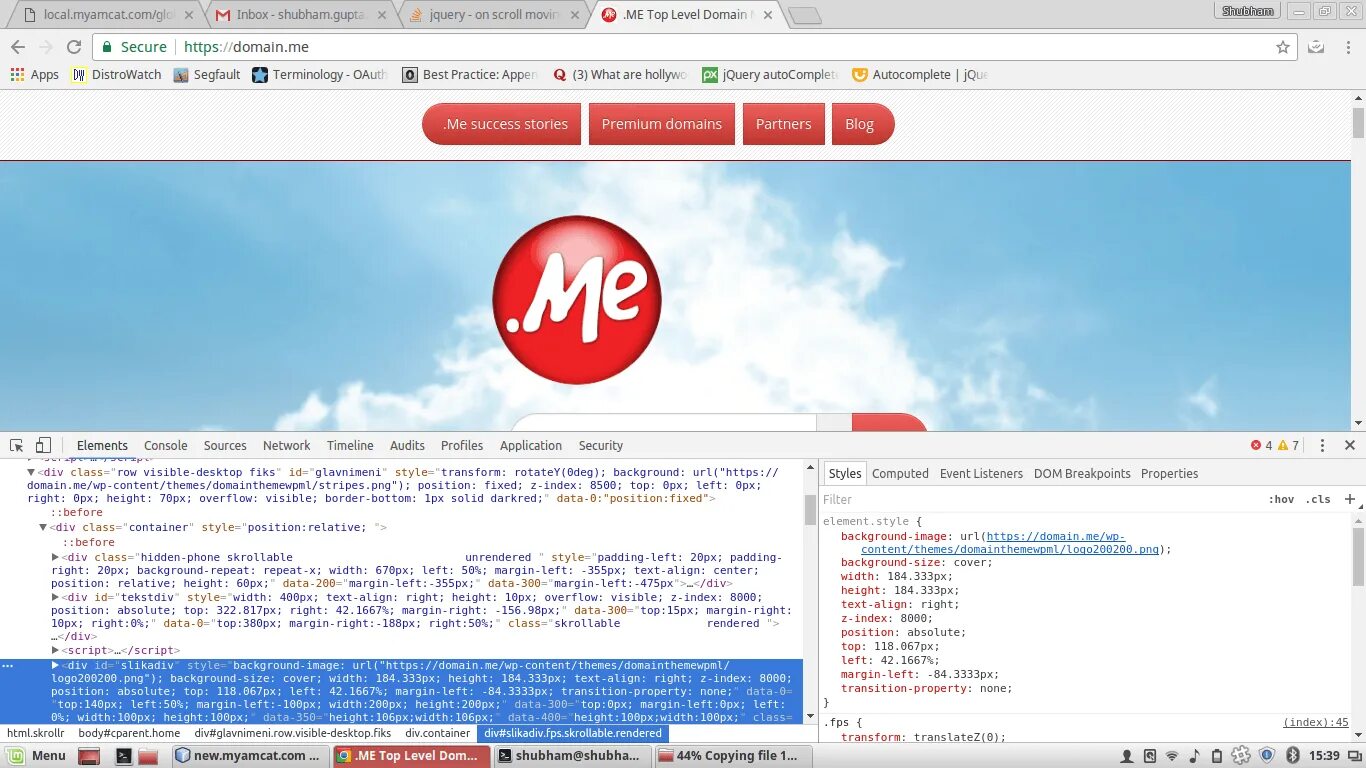
Task: Close the Inbox Gmail tab
Action: point(383,14)
